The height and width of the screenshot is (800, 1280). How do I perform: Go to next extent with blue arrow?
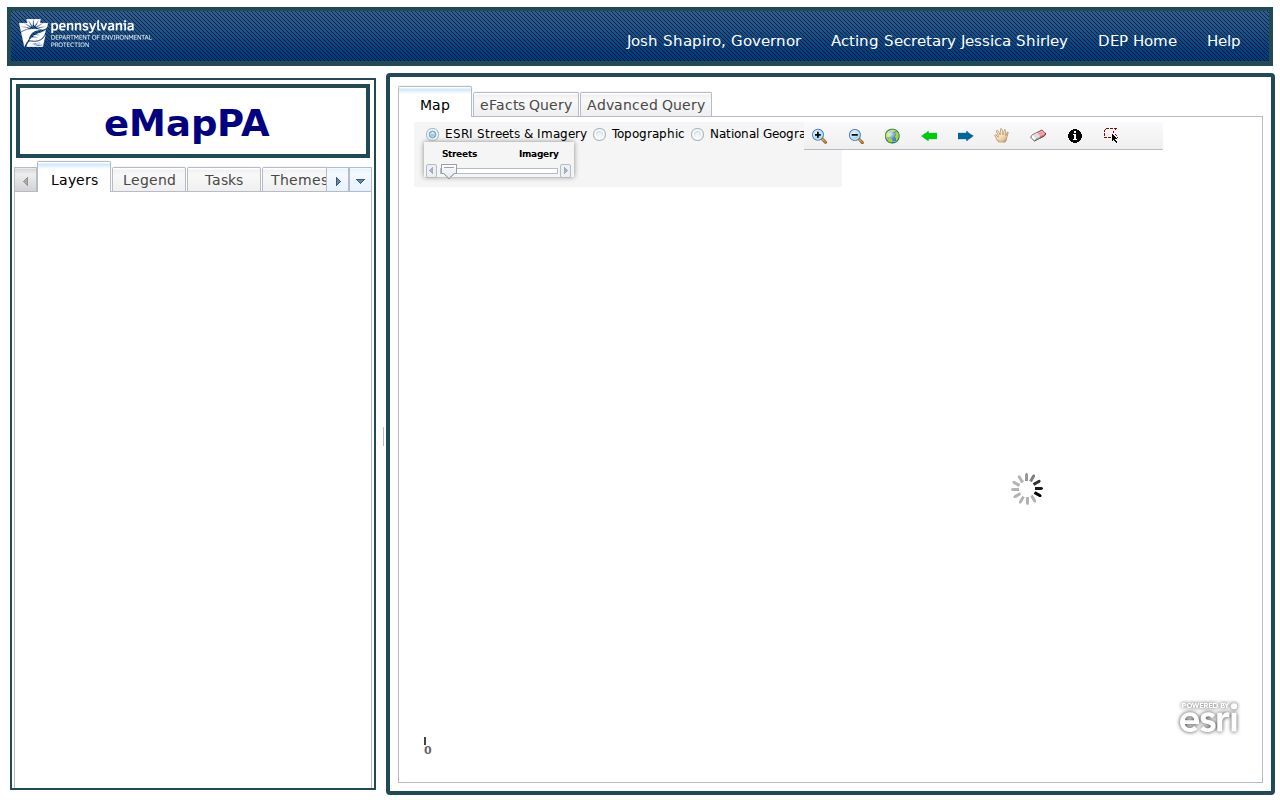pyautogui.click(x=965, y=136)
